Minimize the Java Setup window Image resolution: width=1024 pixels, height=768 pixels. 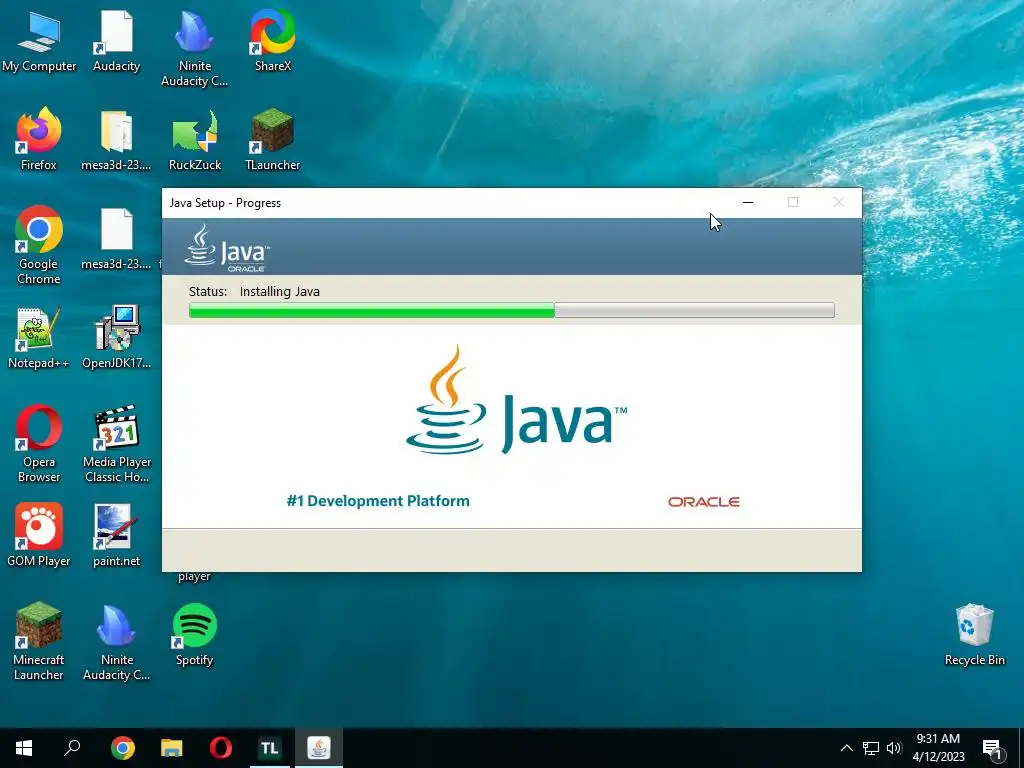click(748, 202)
